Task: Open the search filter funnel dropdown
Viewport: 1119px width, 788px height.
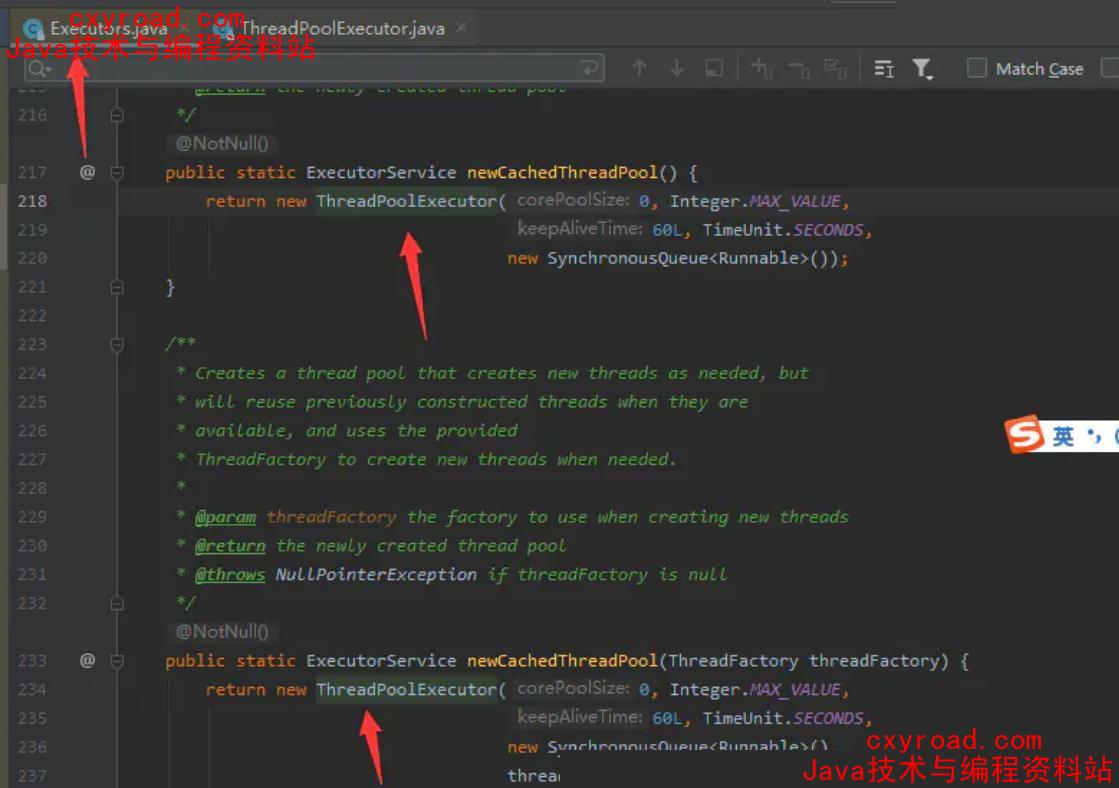Action: pos(922,68)
